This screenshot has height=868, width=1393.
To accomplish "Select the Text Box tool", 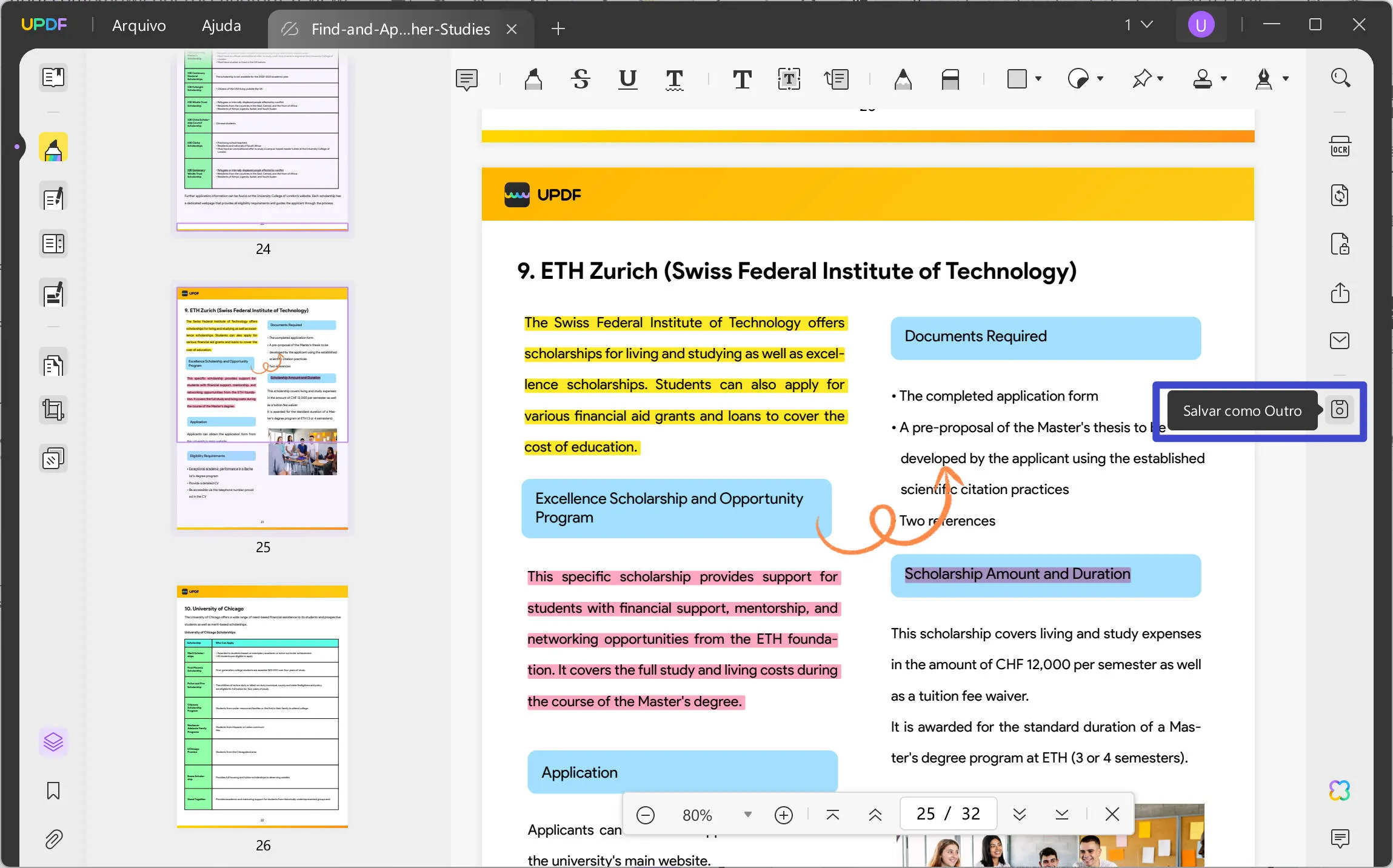I will (789, 79).
